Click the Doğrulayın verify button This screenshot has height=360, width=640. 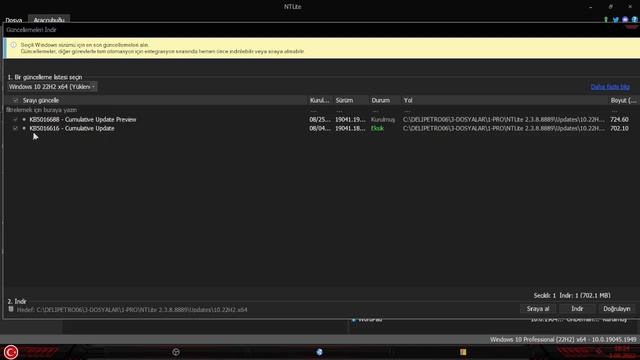pyautogui.click(x=617, y=309)
